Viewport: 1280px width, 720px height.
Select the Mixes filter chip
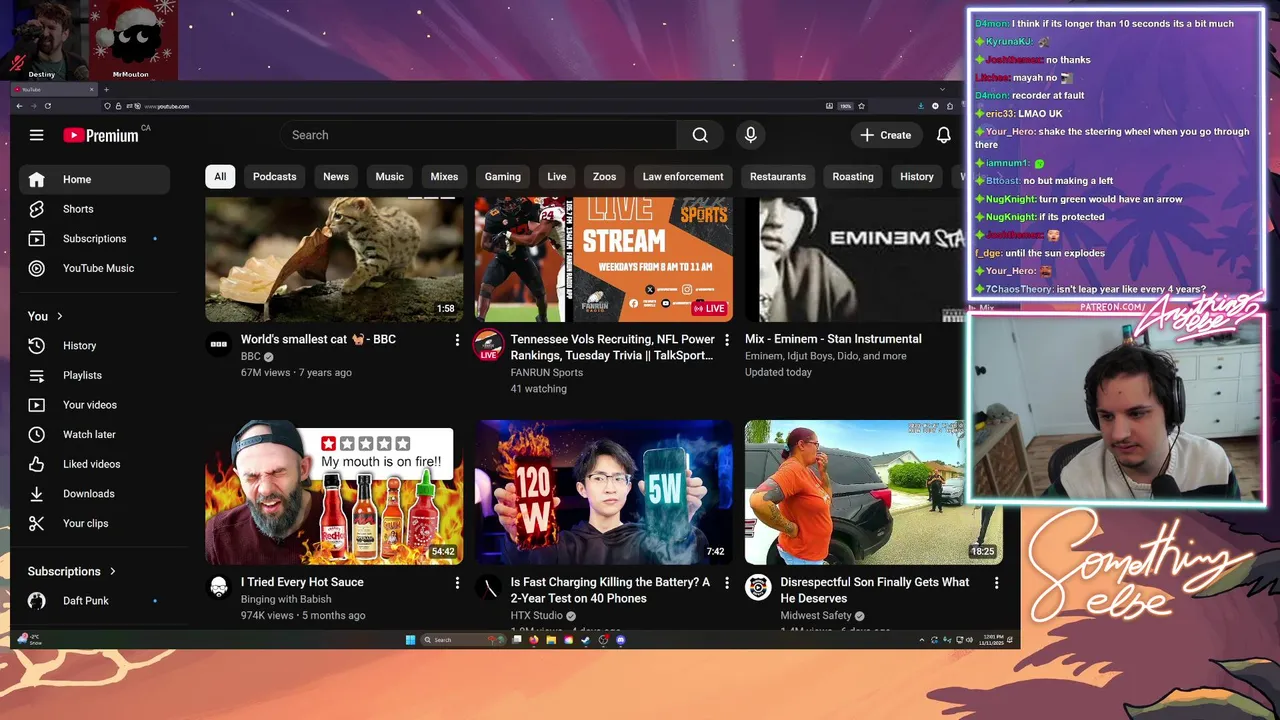click(444, 177)
